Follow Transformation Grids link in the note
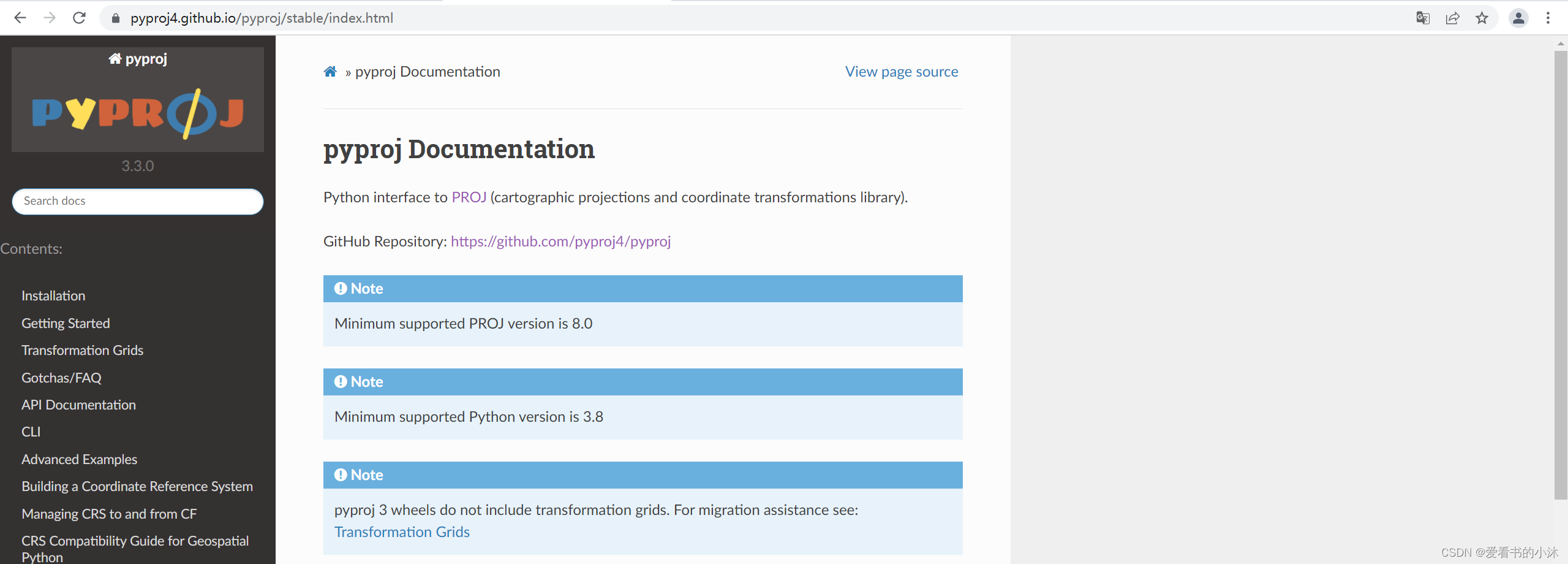1568x564 pixels. click(402, 532)
